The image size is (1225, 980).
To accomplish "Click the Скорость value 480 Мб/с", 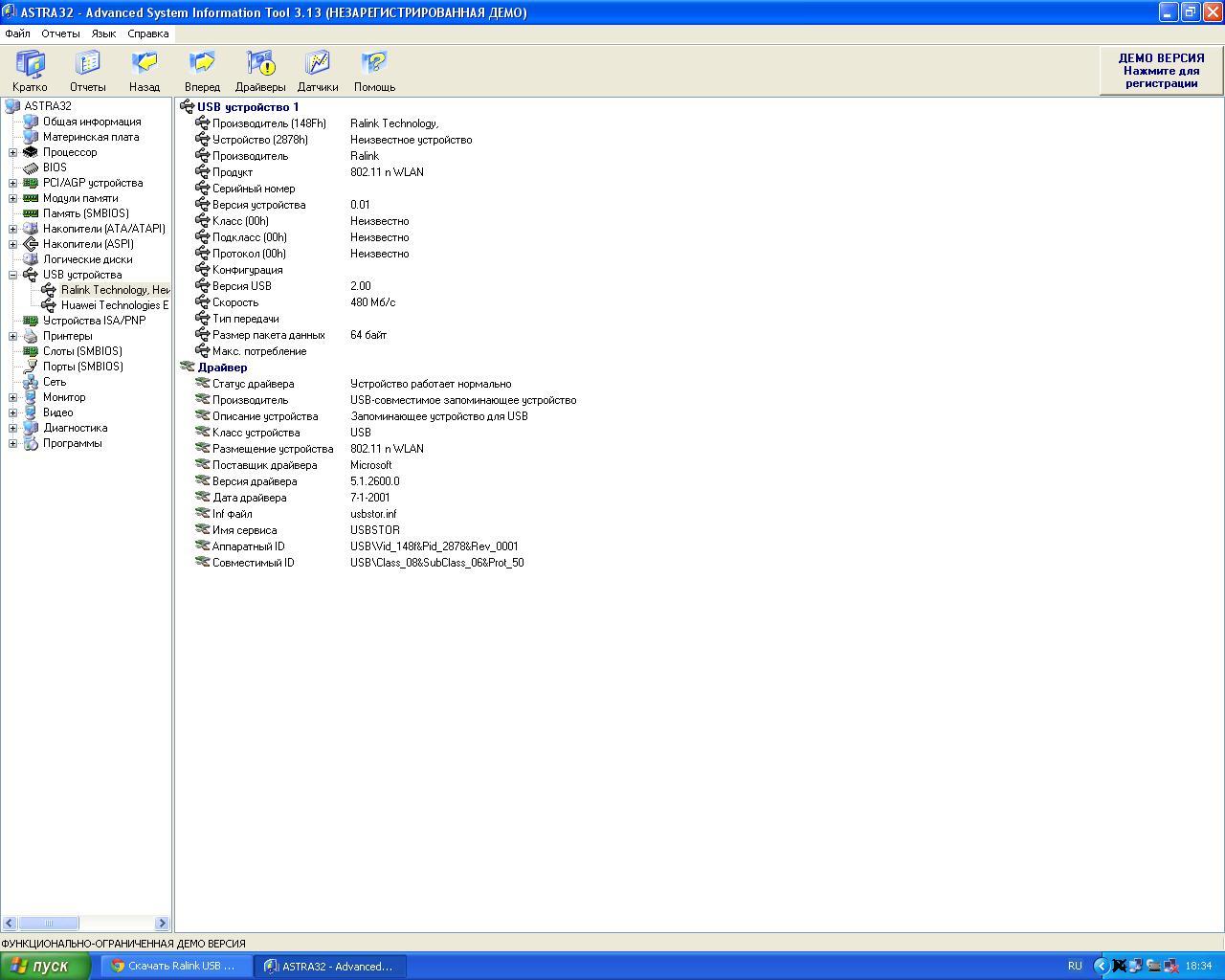I will click(x=372, y=302).
